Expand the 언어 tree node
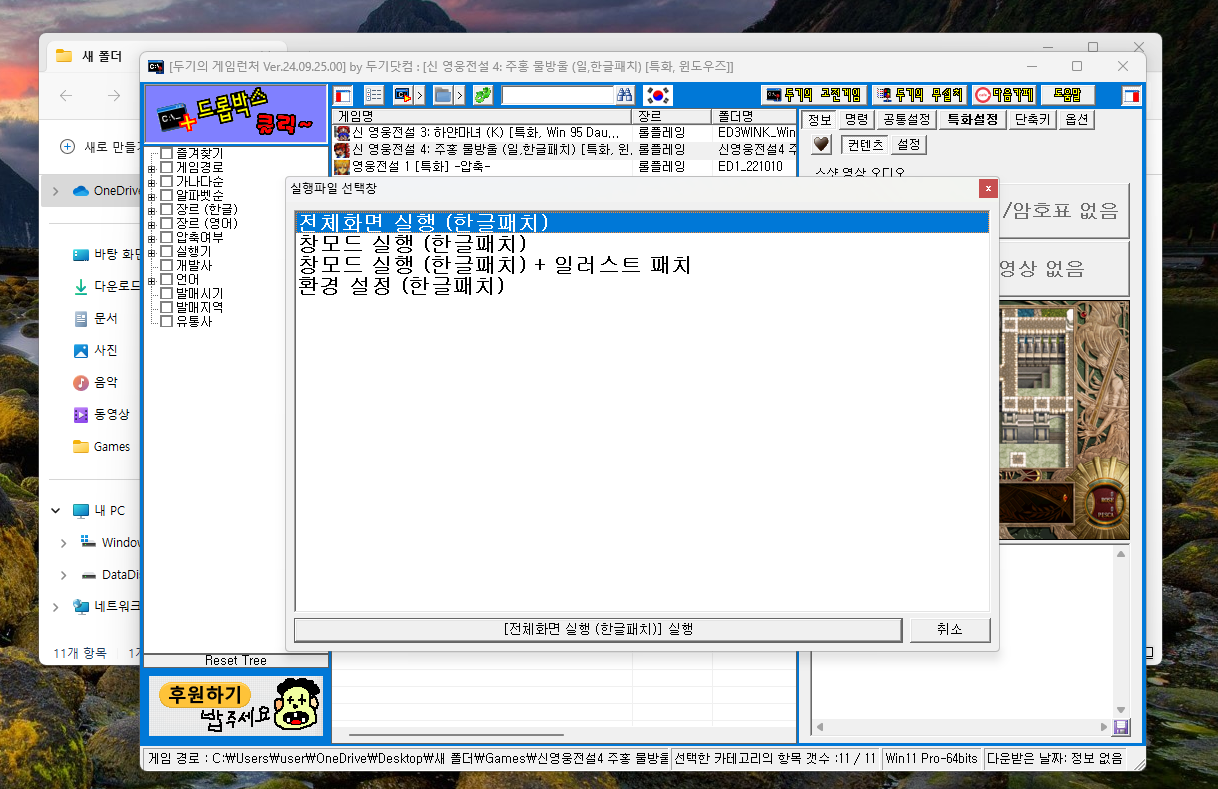The height and width of the screenshot is (789, 1218). (x=152, y=280)
